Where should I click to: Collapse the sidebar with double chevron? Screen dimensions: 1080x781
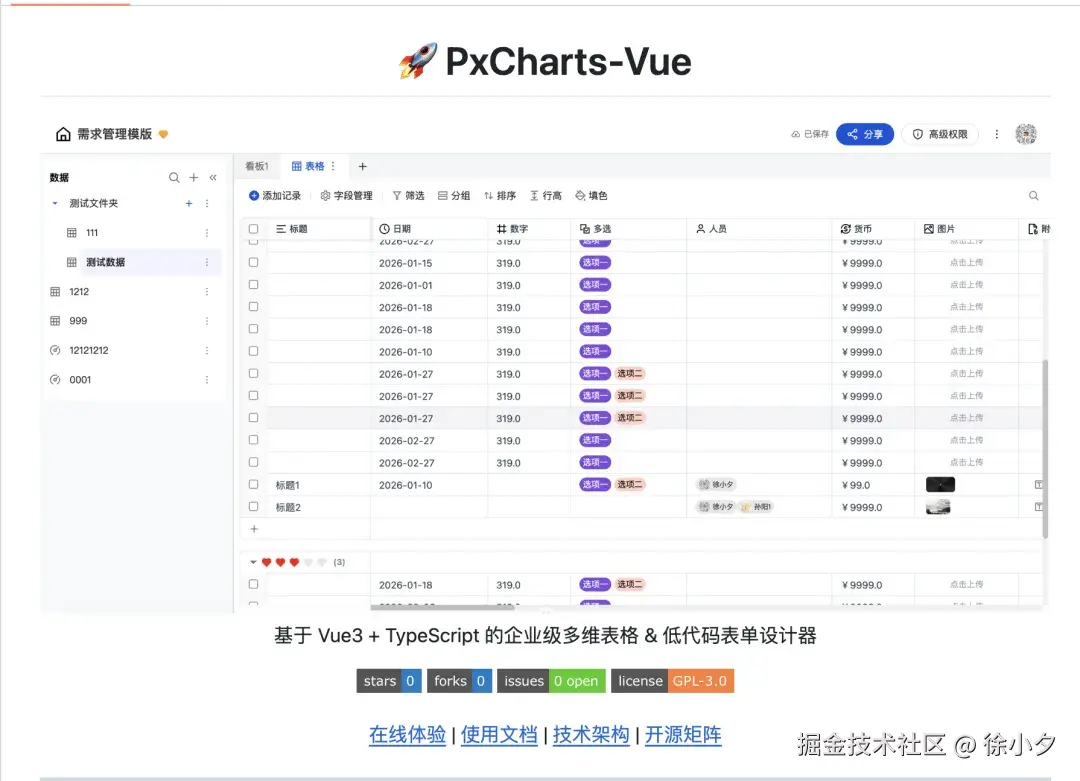click(214, 178)
